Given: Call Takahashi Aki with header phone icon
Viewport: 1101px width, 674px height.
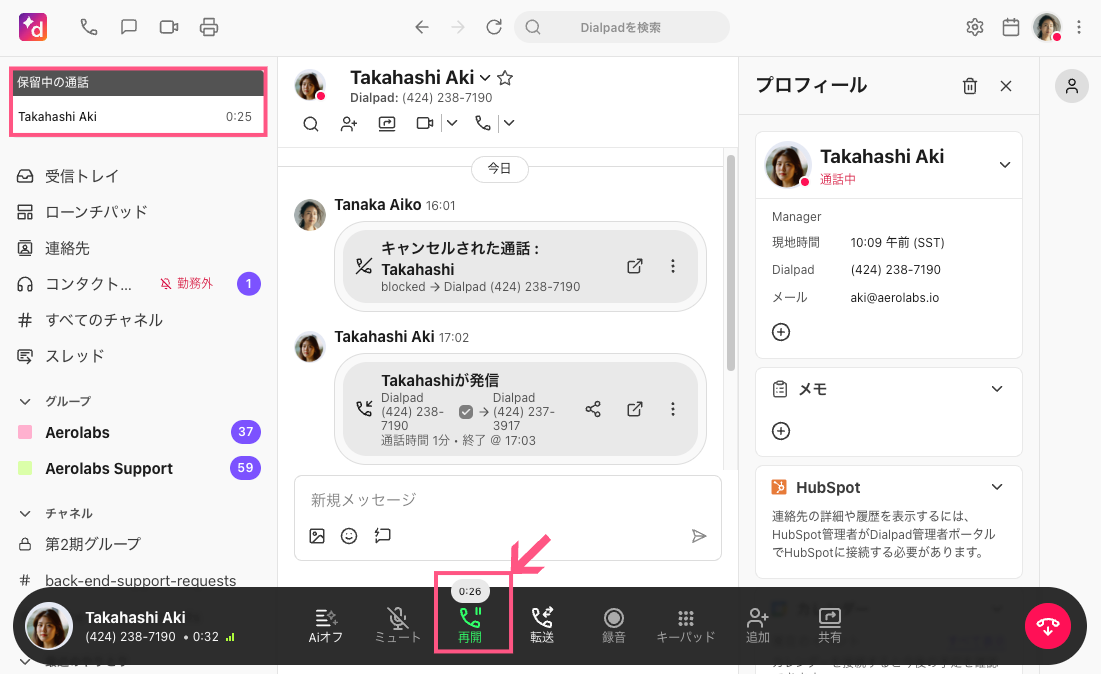Looking at the screenshot, I should [482, 124].
